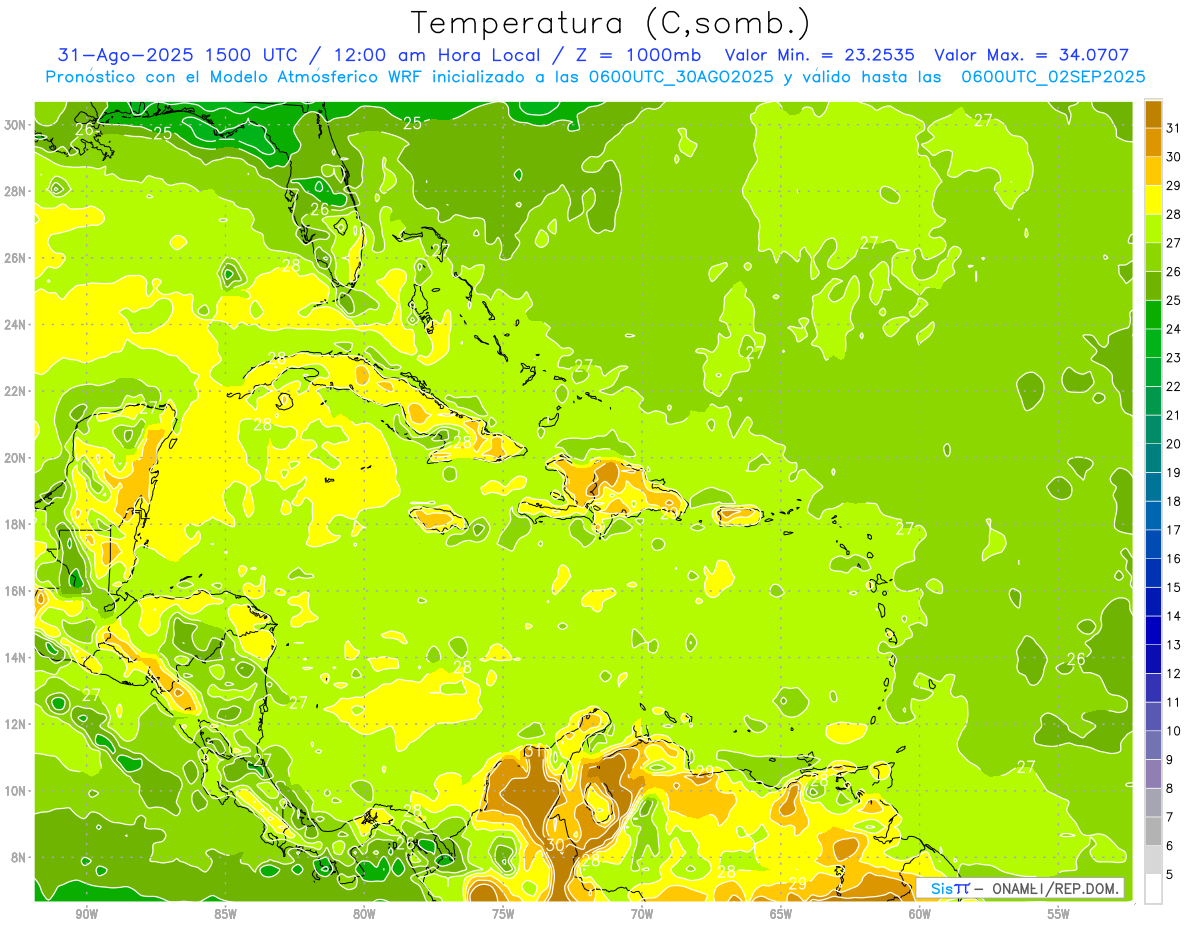
Task: Click the color legend label '21'
Action: pos(1174,415)
